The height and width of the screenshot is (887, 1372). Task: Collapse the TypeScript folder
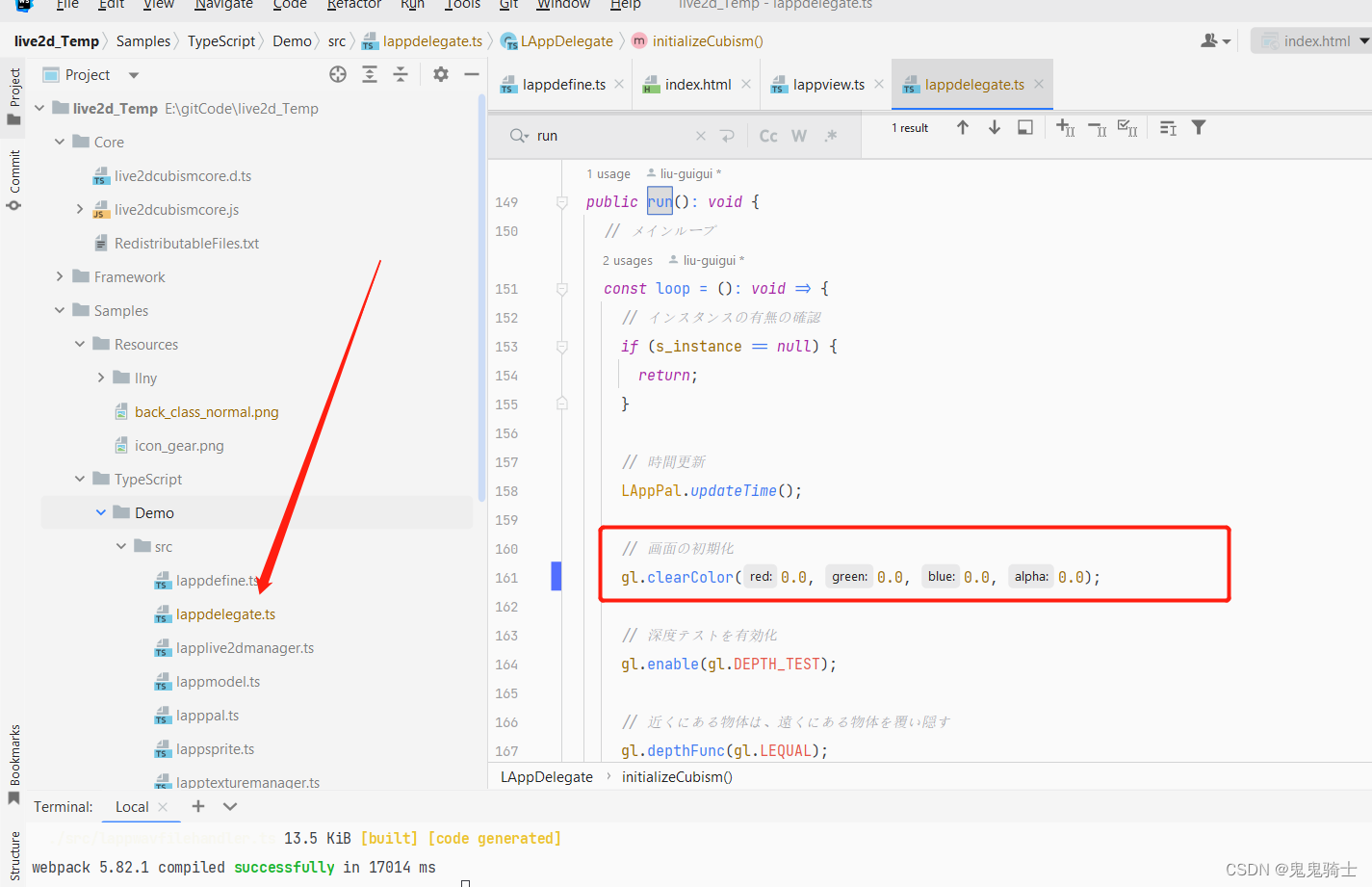[80, 479]
